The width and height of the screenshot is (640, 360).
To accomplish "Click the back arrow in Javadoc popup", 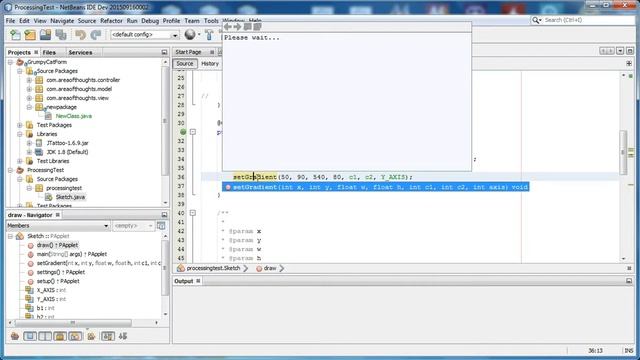I will click(228, 27).
